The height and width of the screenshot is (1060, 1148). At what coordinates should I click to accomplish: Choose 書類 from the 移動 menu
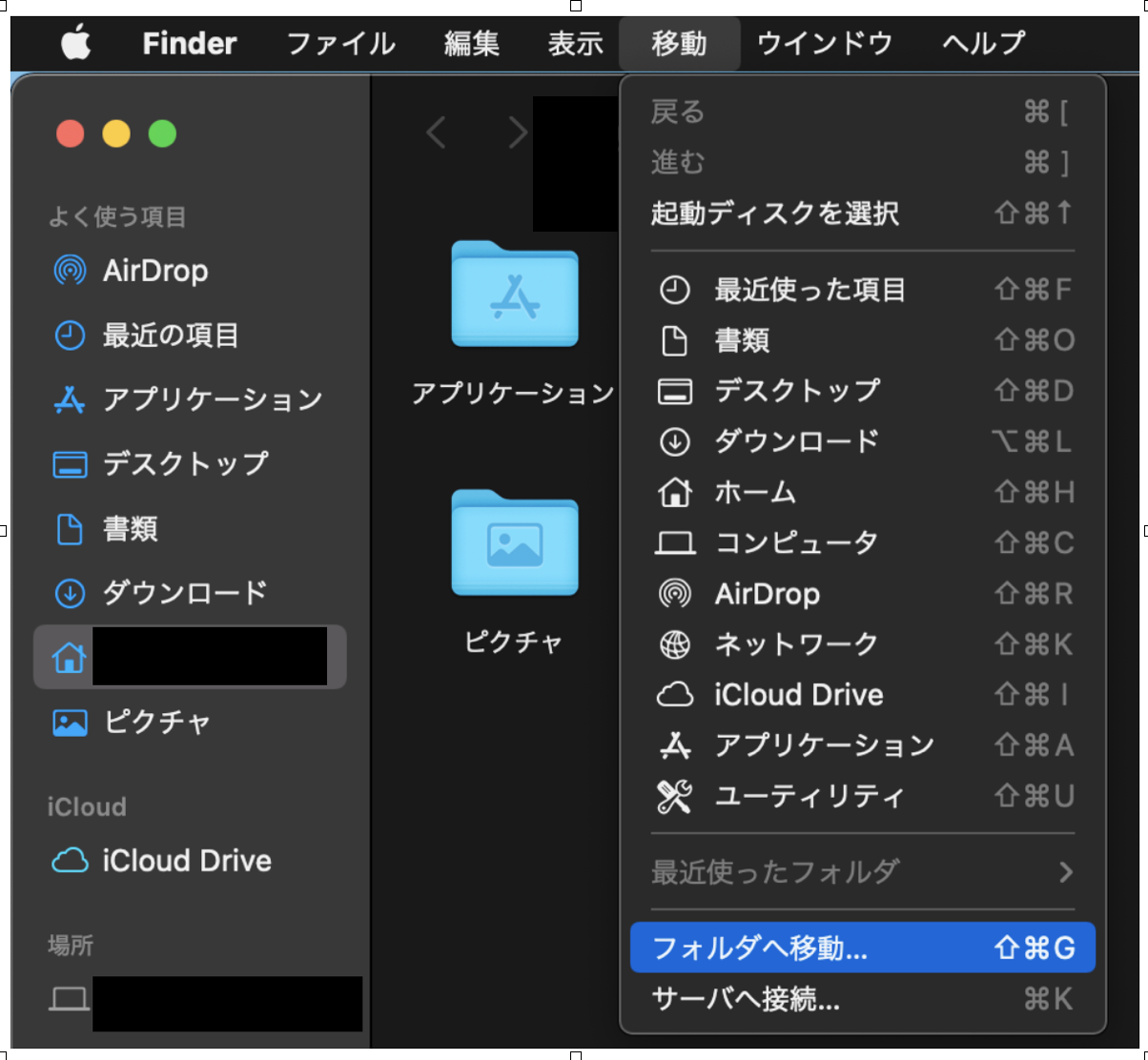(863, 340)
